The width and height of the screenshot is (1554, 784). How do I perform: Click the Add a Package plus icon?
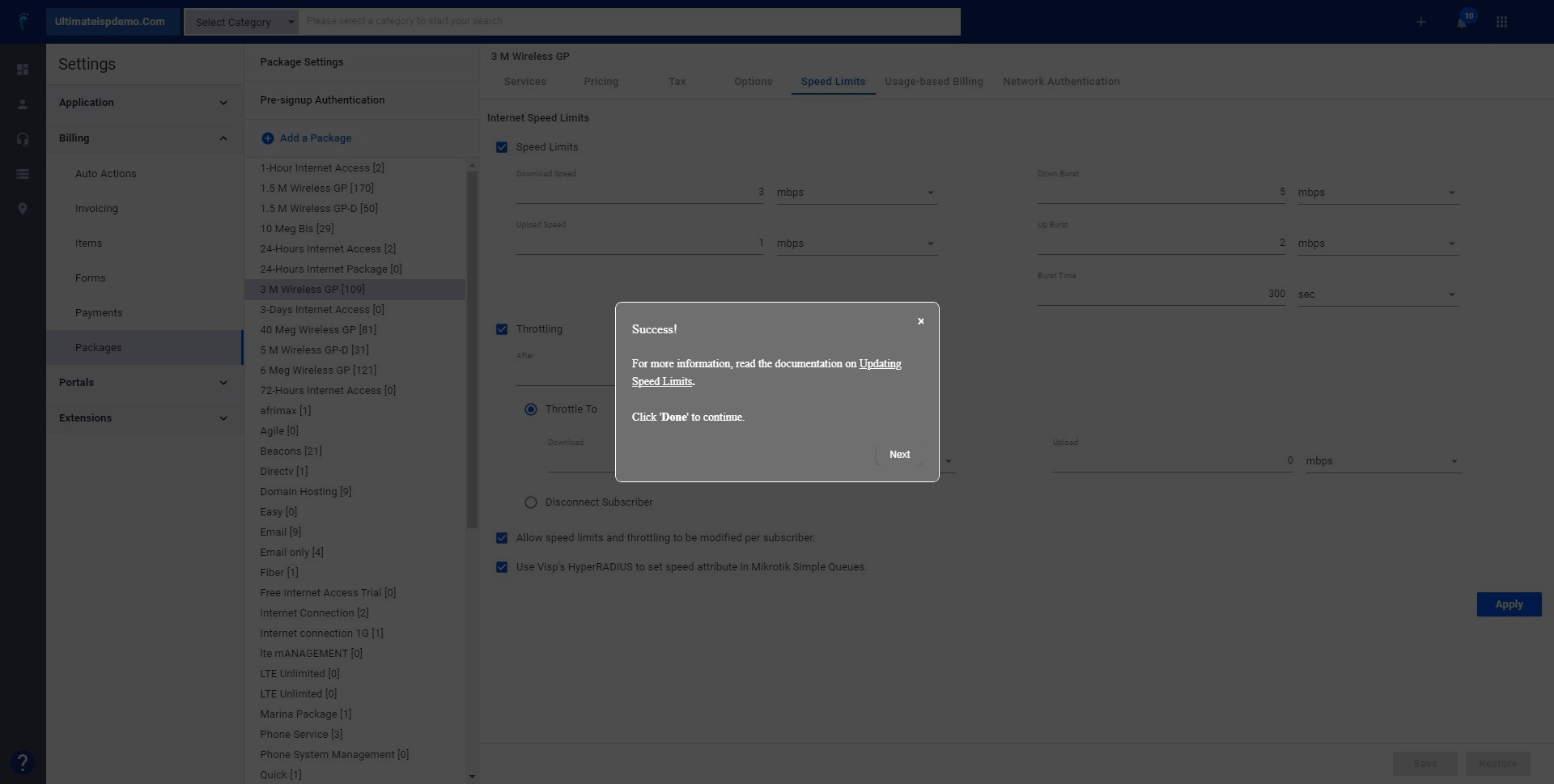pyautogui.click(x=267, y=138)
